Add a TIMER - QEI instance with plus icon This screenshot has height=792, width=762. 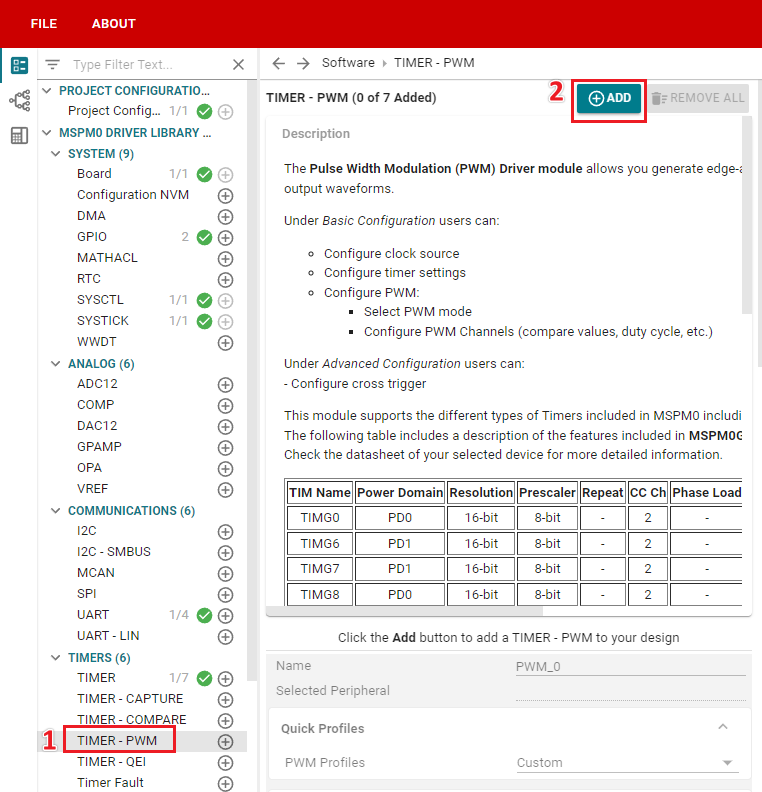[x=225, y=763]
